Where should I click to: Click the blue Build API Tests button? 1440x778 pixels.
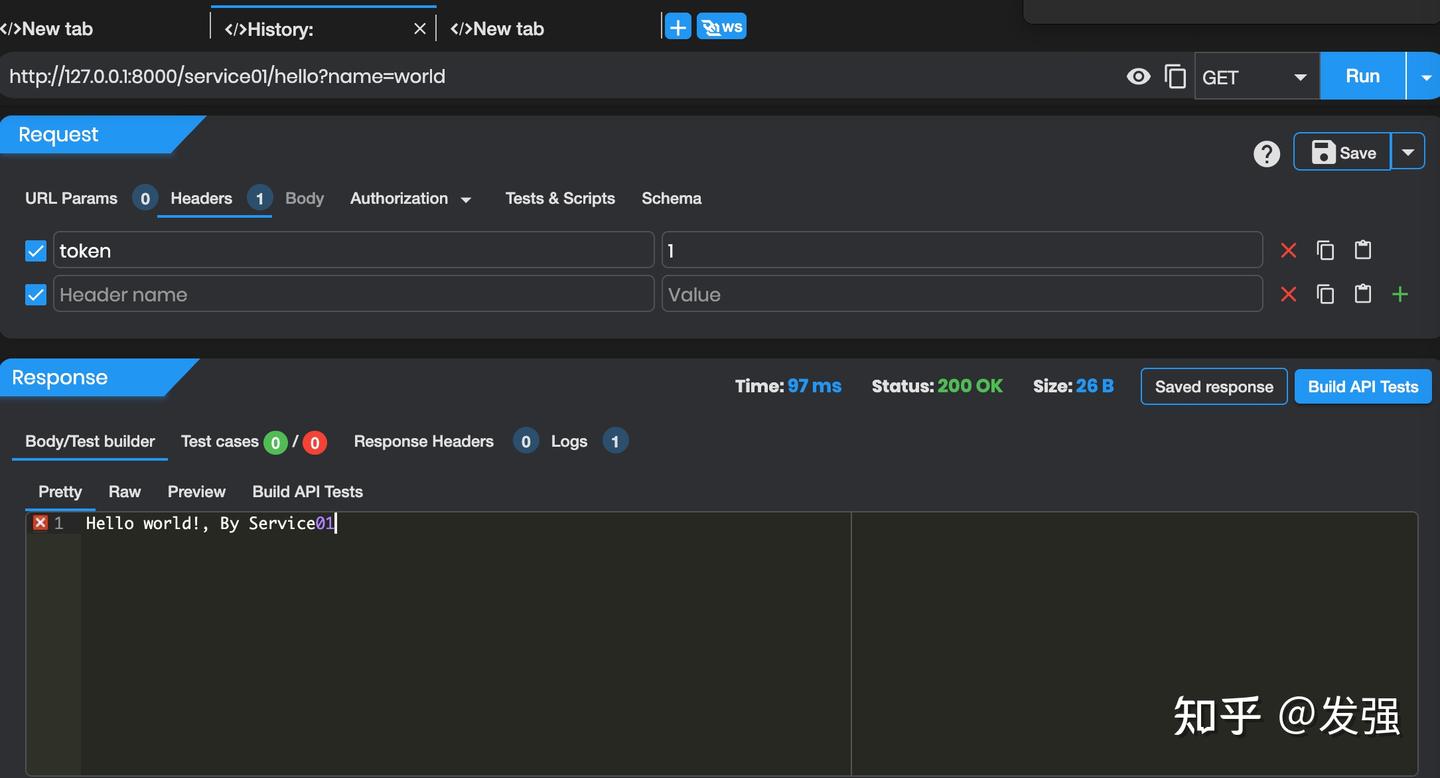(1363, 387)
